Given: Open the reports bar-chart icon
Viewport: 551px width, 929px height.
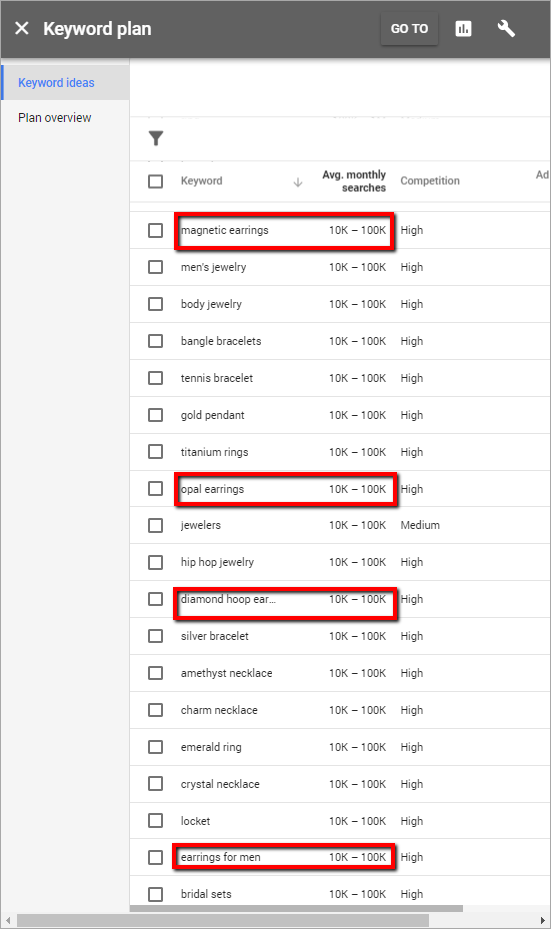Looking at the screenshot, I should coord(463,28).
